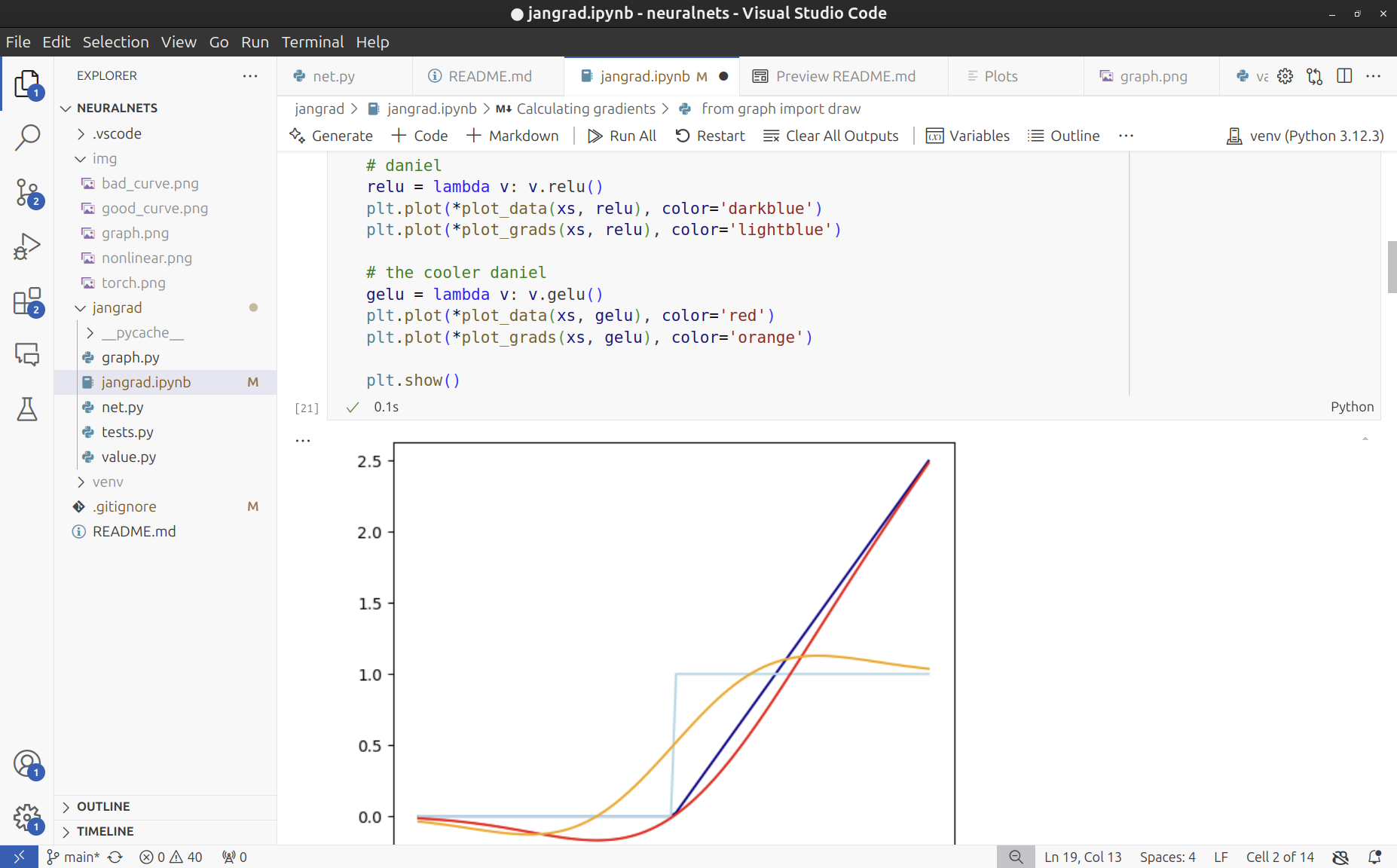Open the remote window indicator
The height and width of the screenshot is (868, 1397).
coord(19,857)
